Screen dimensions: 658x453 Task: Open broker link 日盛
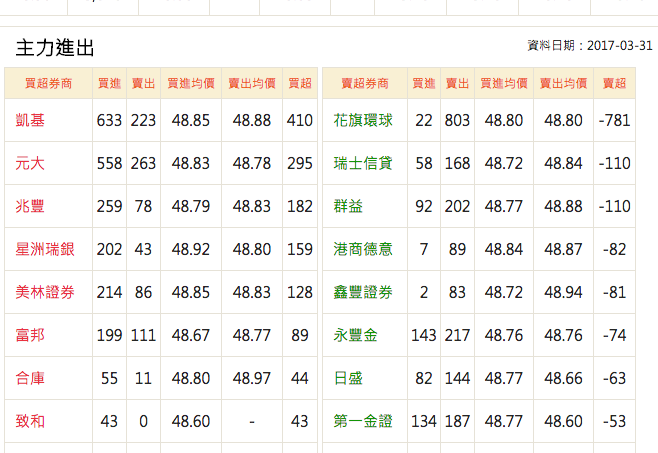348,378
